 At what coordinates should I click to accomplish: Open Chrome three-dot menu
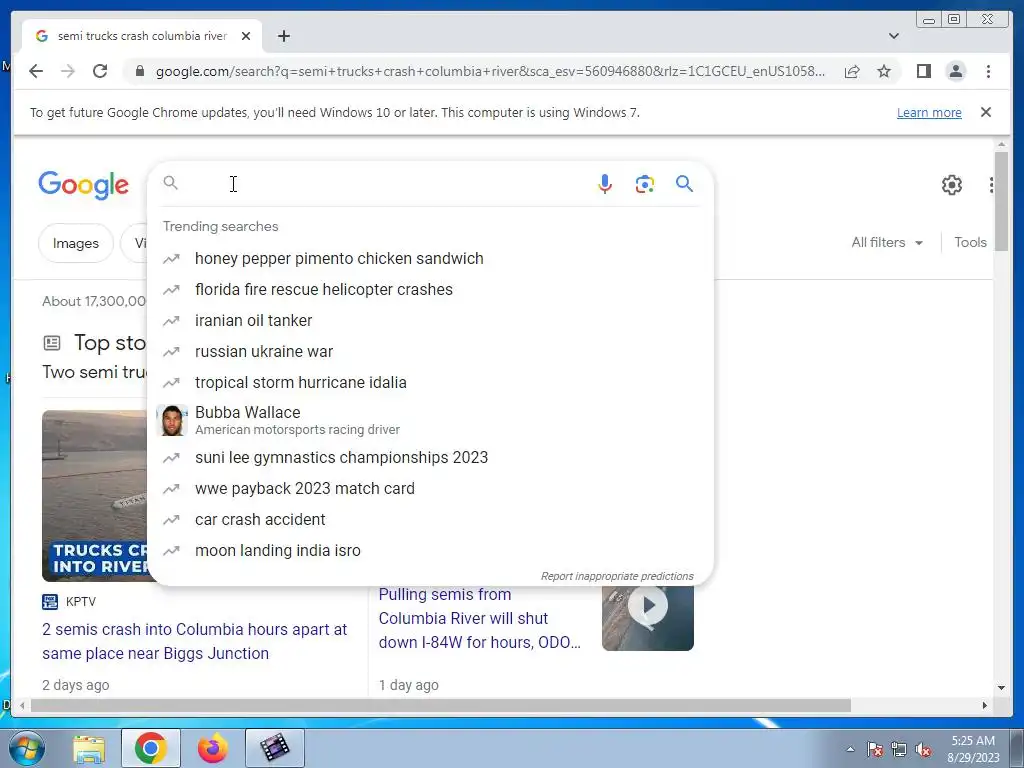point(988,71)
